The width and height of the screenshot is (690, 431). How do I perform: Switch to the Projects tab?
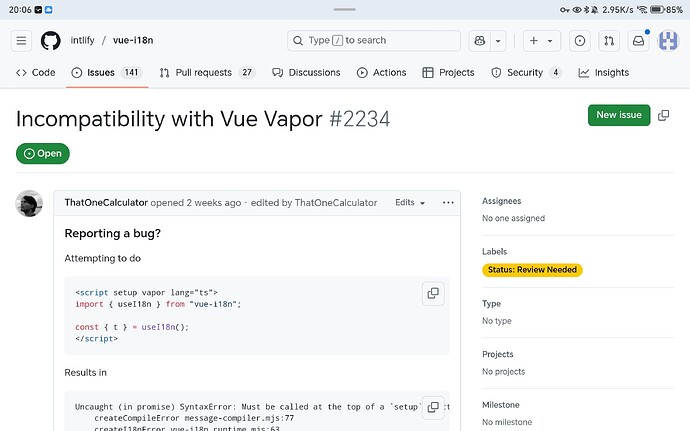[448, 73]
